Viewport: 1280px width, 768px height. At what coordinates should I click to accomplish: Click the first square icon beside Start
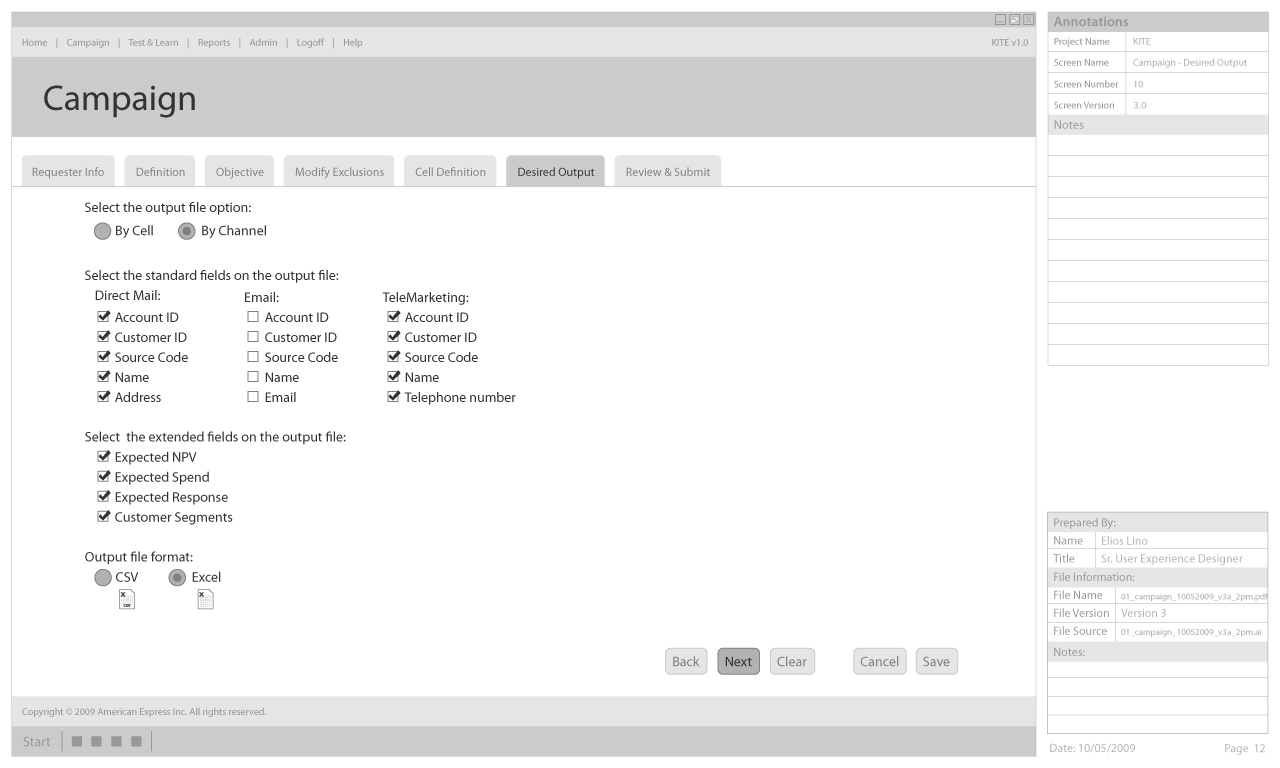[x=77, y=742]
